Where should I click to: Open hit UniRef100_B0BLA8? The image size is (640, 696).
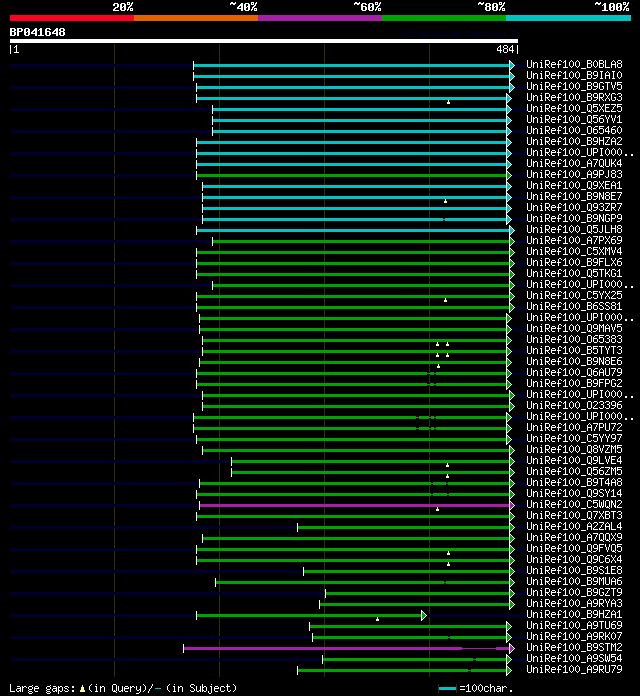[574, 64]
